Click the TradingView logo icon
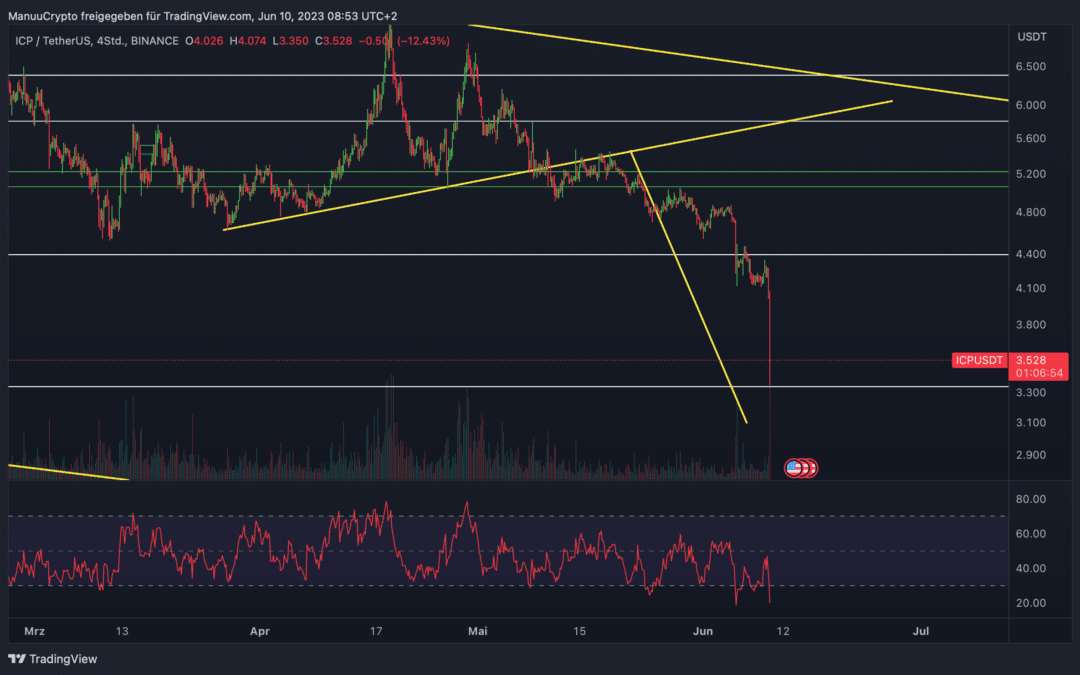 [17, 659]
